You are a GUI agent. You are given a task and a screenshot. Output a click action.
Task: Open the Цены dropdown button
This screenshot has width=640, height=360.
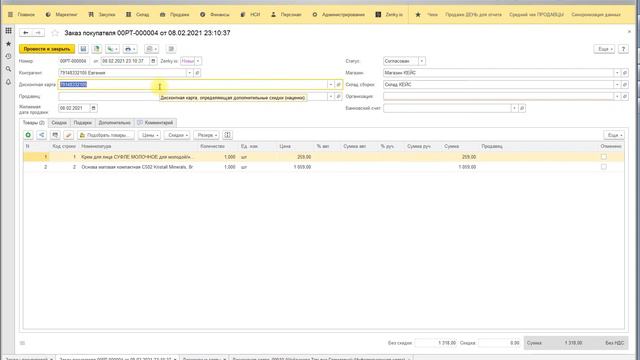pos(149,135)
